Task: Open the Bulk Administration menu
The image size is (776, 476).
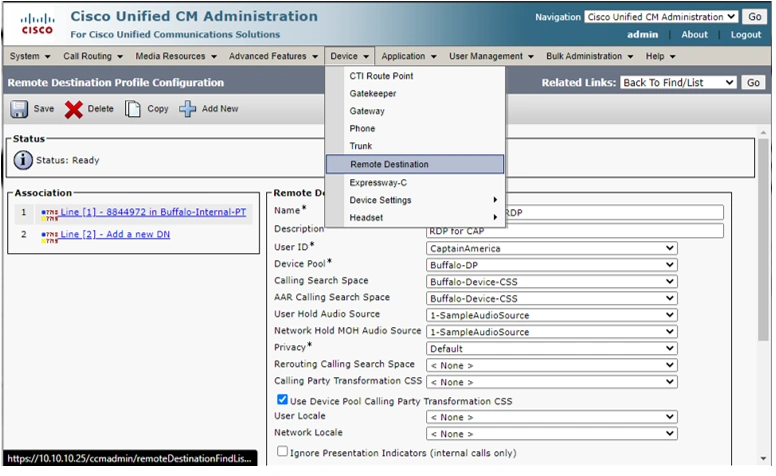Action: [x=589, y=56]
